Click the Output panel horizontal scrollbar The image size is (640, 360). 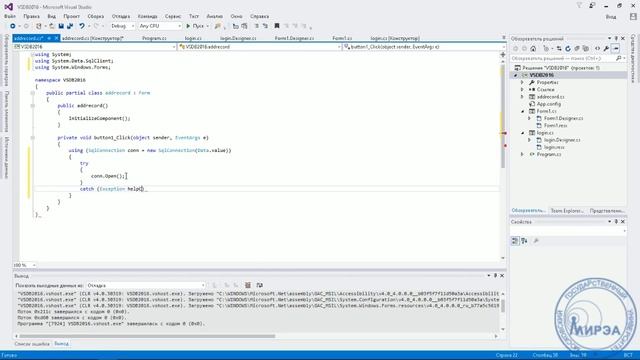point(147,336)
